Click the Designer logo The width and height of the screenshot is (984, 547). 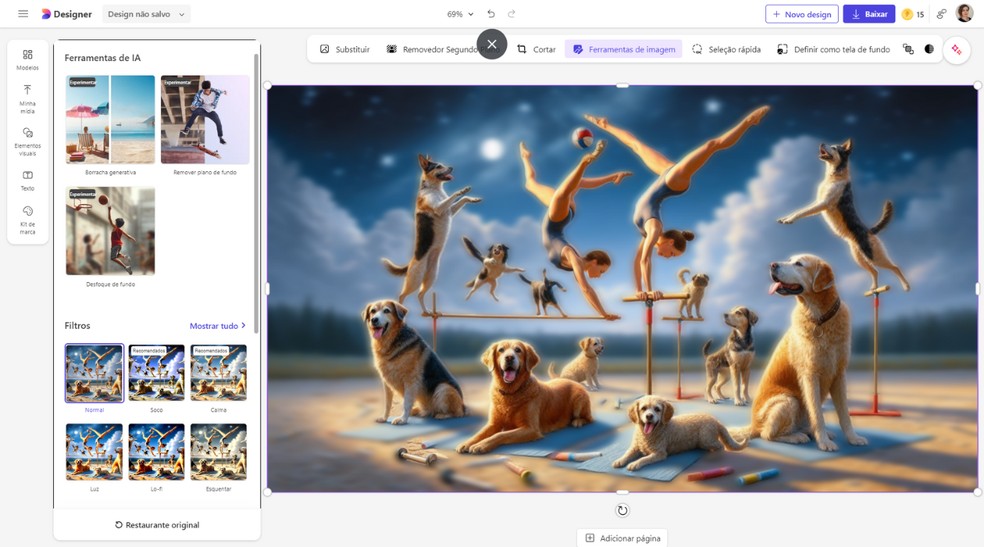[x=67, y=14]
